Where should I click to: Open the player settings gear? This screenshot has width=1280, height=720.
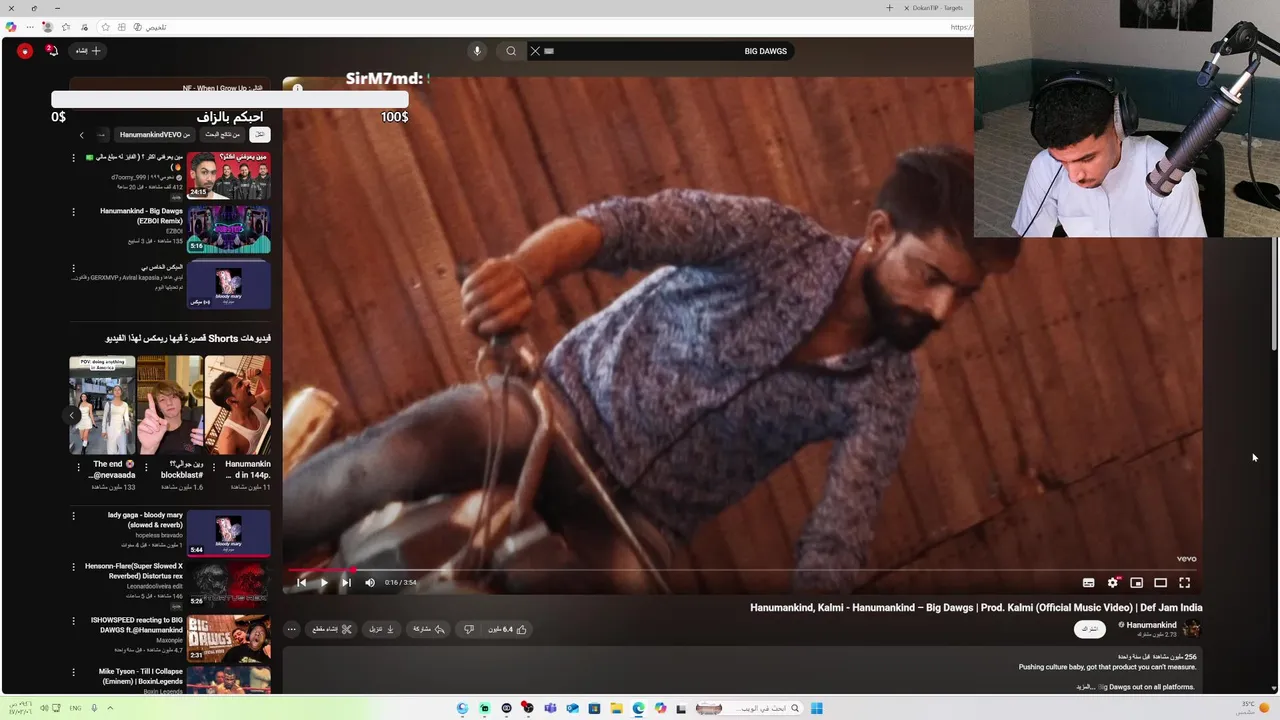pyautogui.click(x=1113, y=583)
